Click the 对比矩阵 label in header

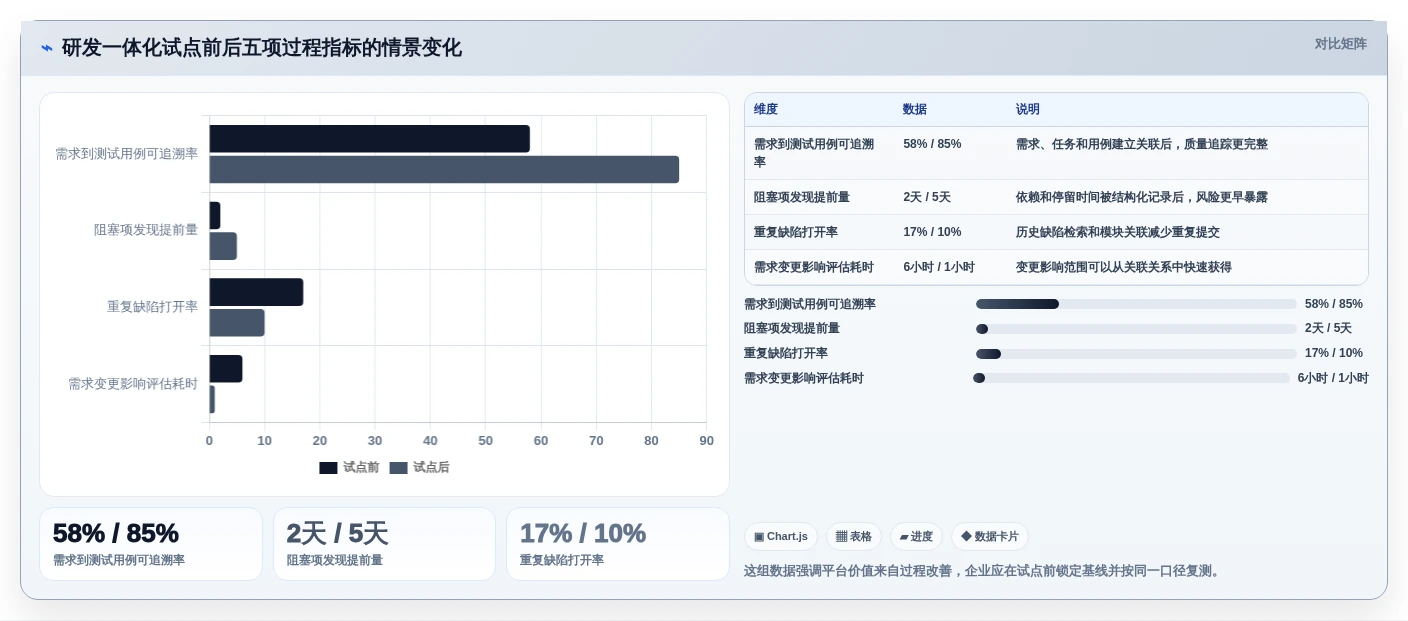point(1340,44)
